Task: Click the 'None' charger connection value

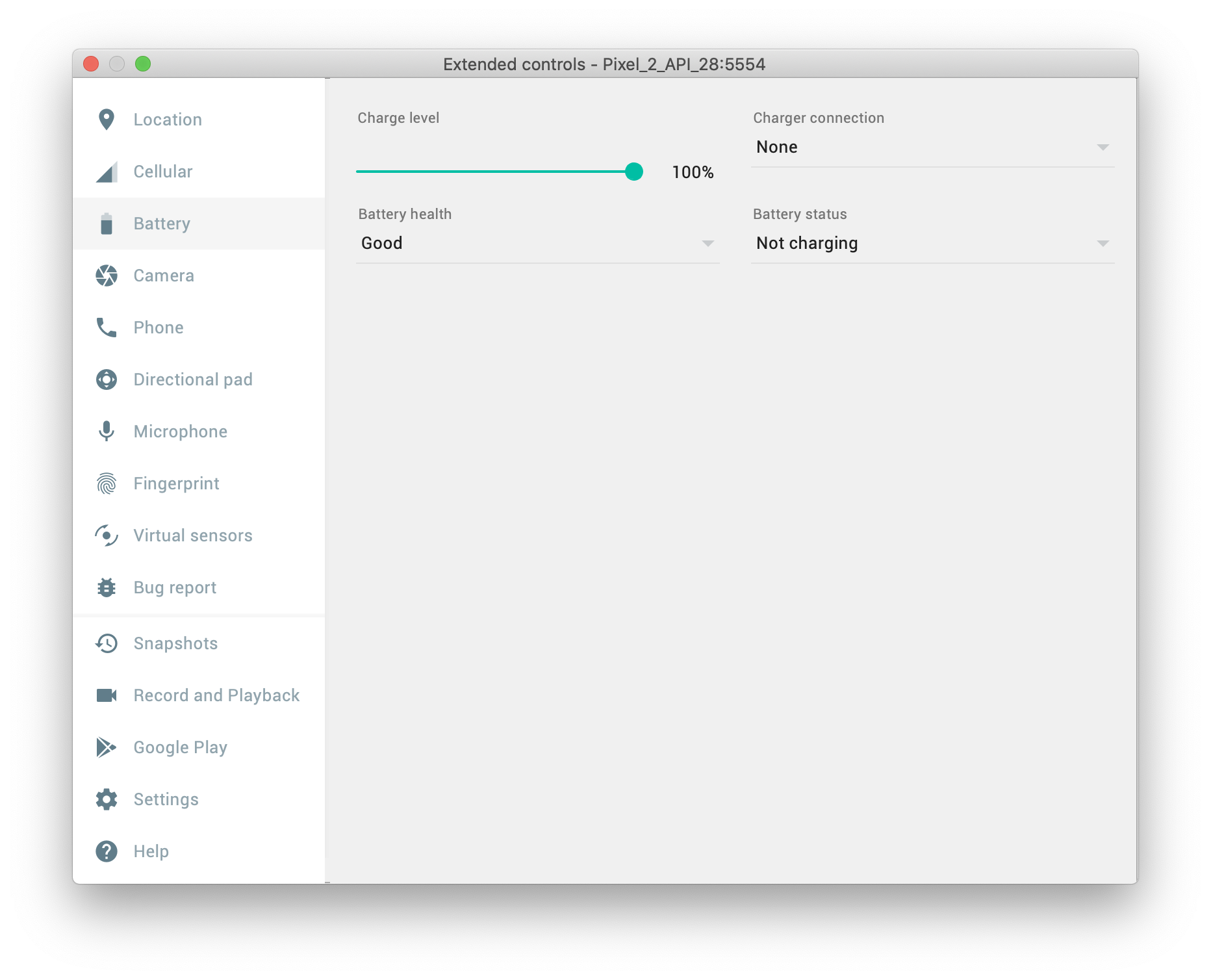Action: (777, 147)
